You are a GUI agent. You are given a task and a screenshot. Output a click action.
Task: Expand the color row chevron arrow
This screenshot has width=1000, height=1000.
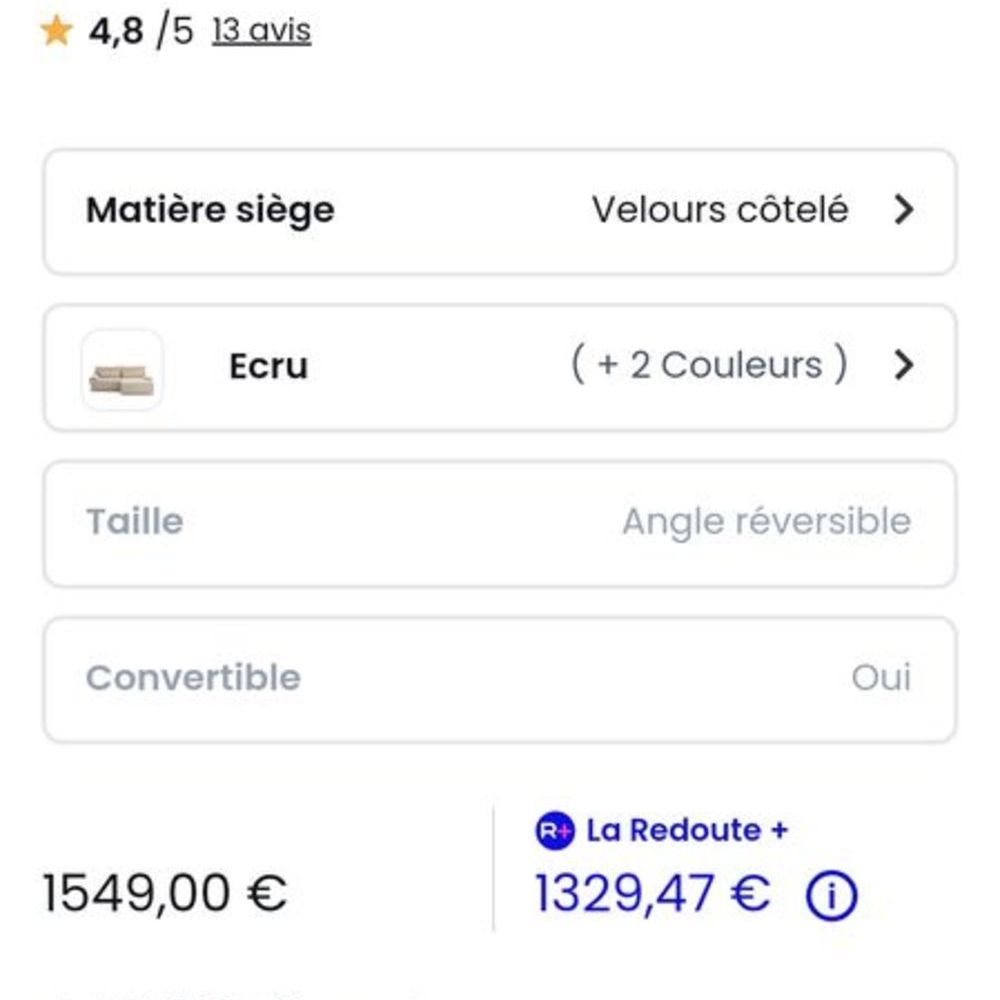coord(903,365)
